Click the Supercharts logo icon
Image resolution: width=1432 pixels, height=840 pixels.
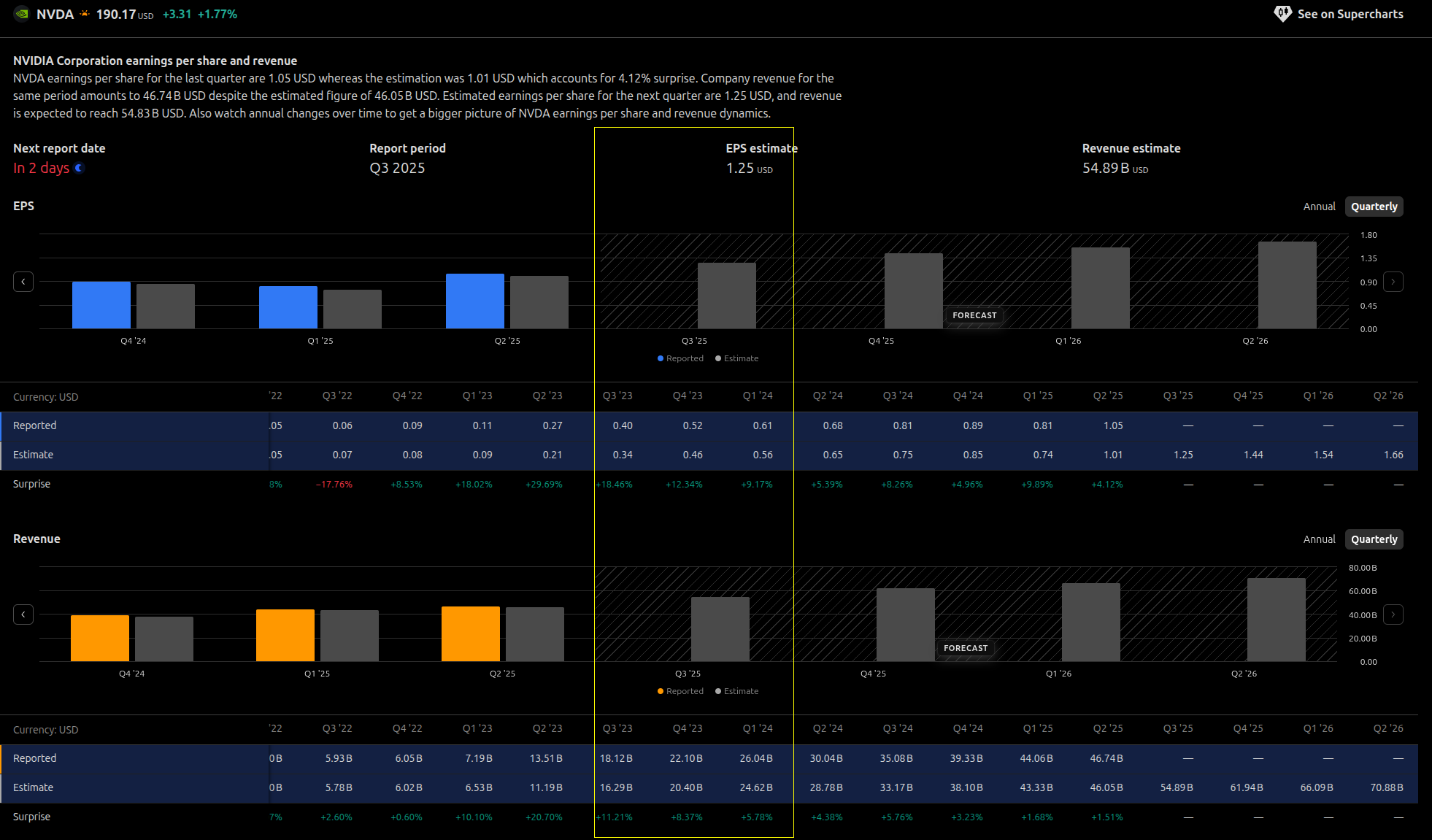[x=1282, y=14]
